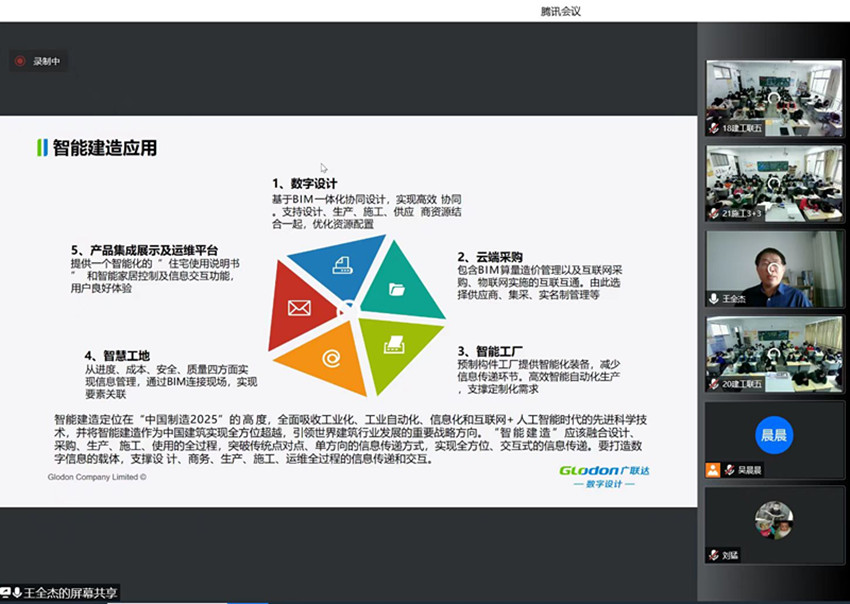The image size is (850, 604).
Task: Click the 智能建造应用 slide heading
Action: (x=104, y=148)
